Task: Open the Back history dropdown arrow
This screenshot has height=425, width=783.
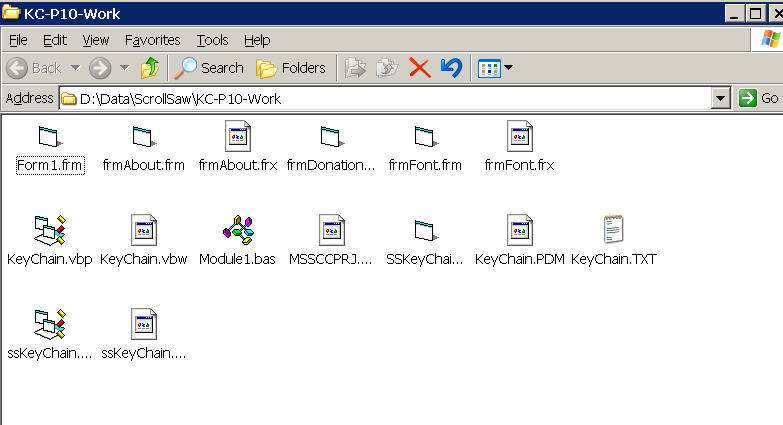Action: [75, 67]
